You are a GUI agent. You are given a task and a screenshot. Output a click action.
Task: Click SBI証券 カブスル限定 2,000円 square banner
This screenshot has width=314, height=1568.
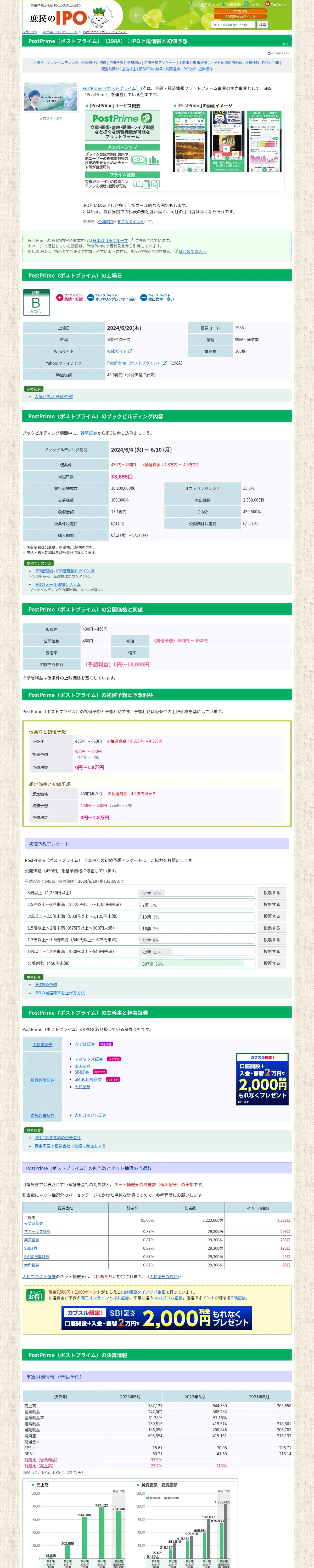coord(262,1079)
